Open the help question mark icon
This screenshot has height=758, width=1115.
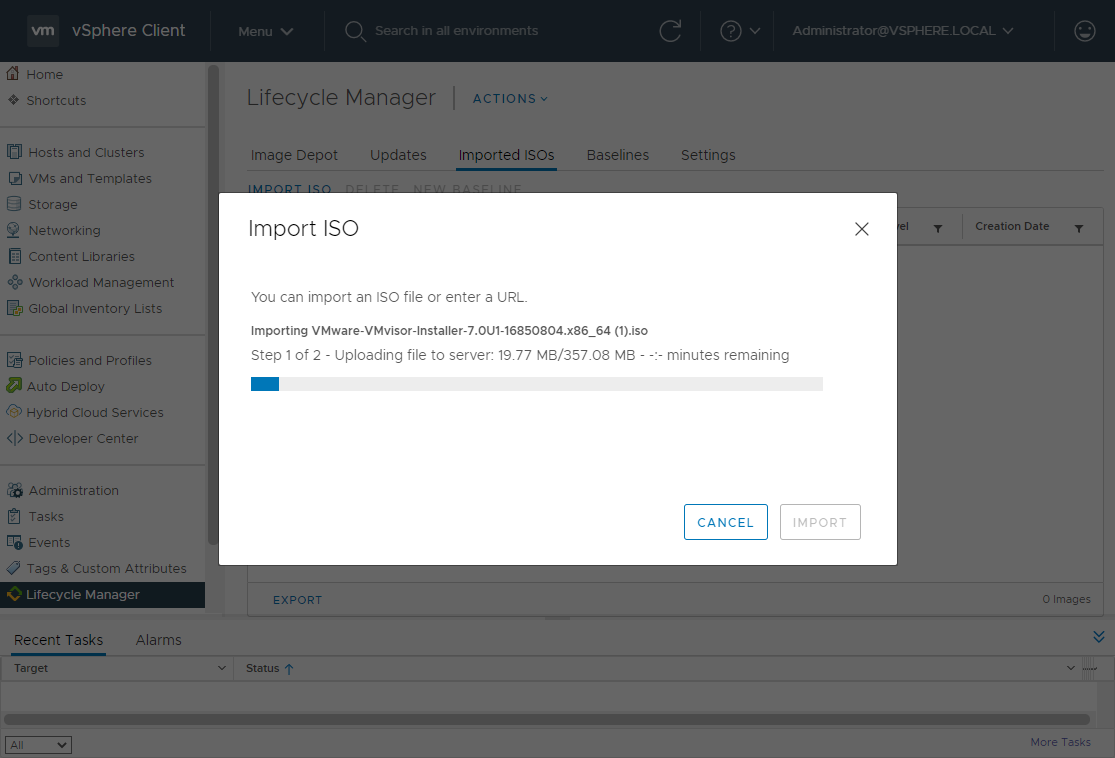(x=730, y=31)
